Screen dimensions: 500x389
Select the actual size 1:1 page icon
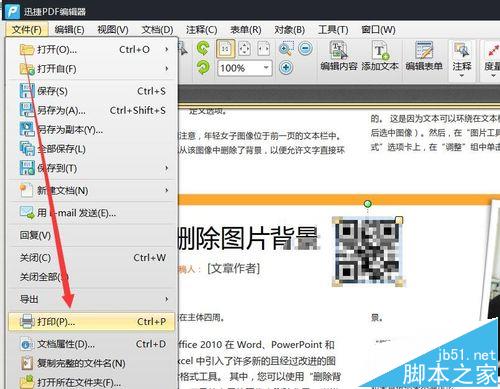pos(225,49)
